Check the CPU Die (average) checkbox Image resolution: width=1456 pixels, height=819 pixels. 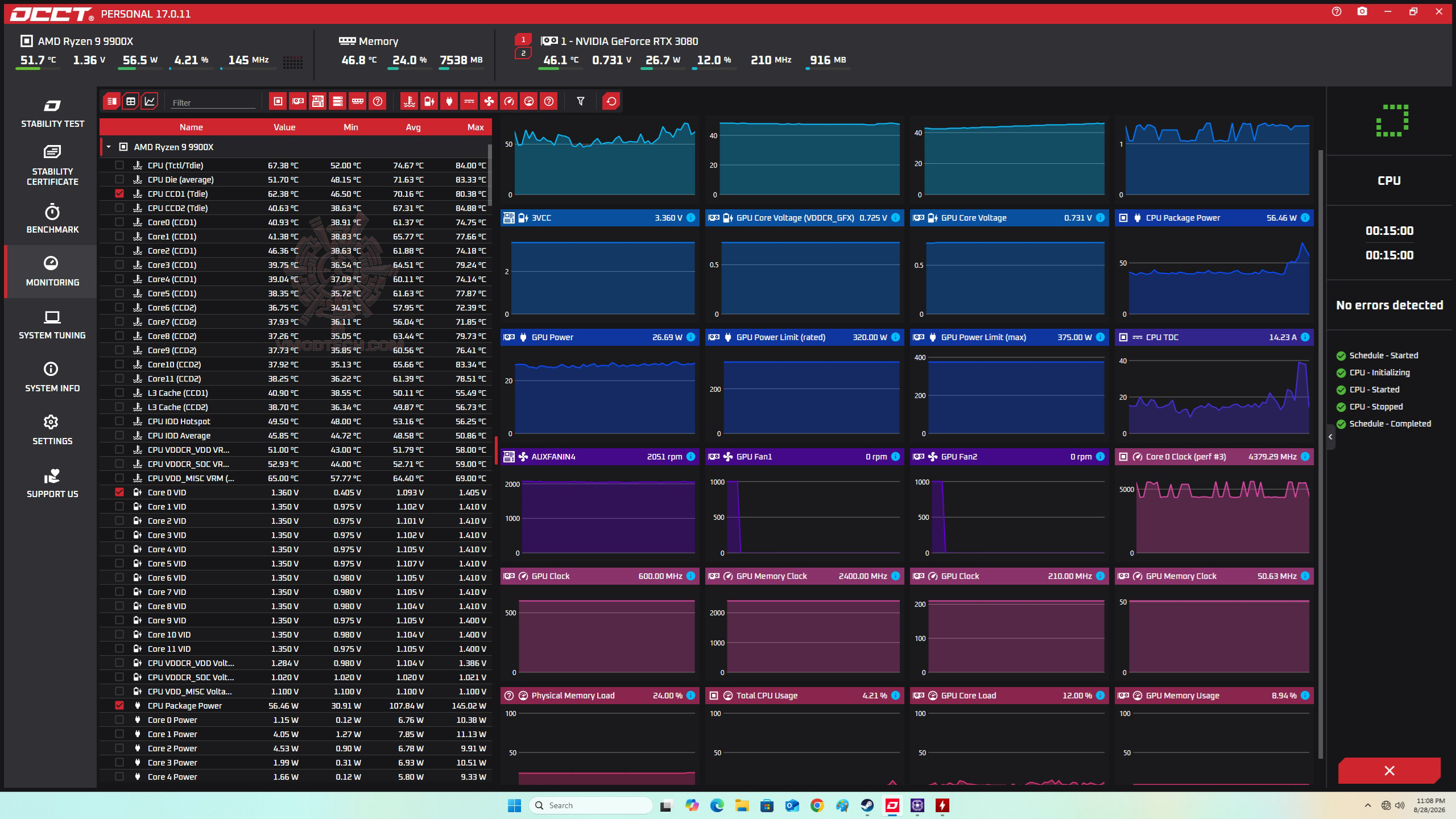[x=119, y=180]
